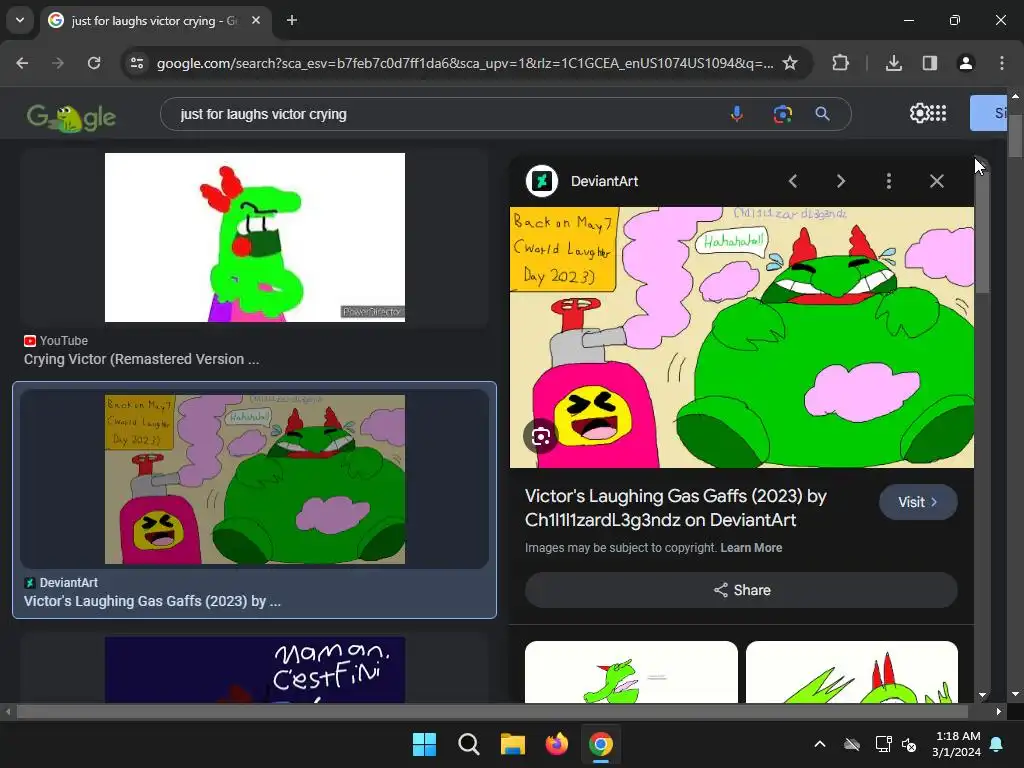
Task: Open the related image of green lizard on left
Action: [x=631, y=672]
